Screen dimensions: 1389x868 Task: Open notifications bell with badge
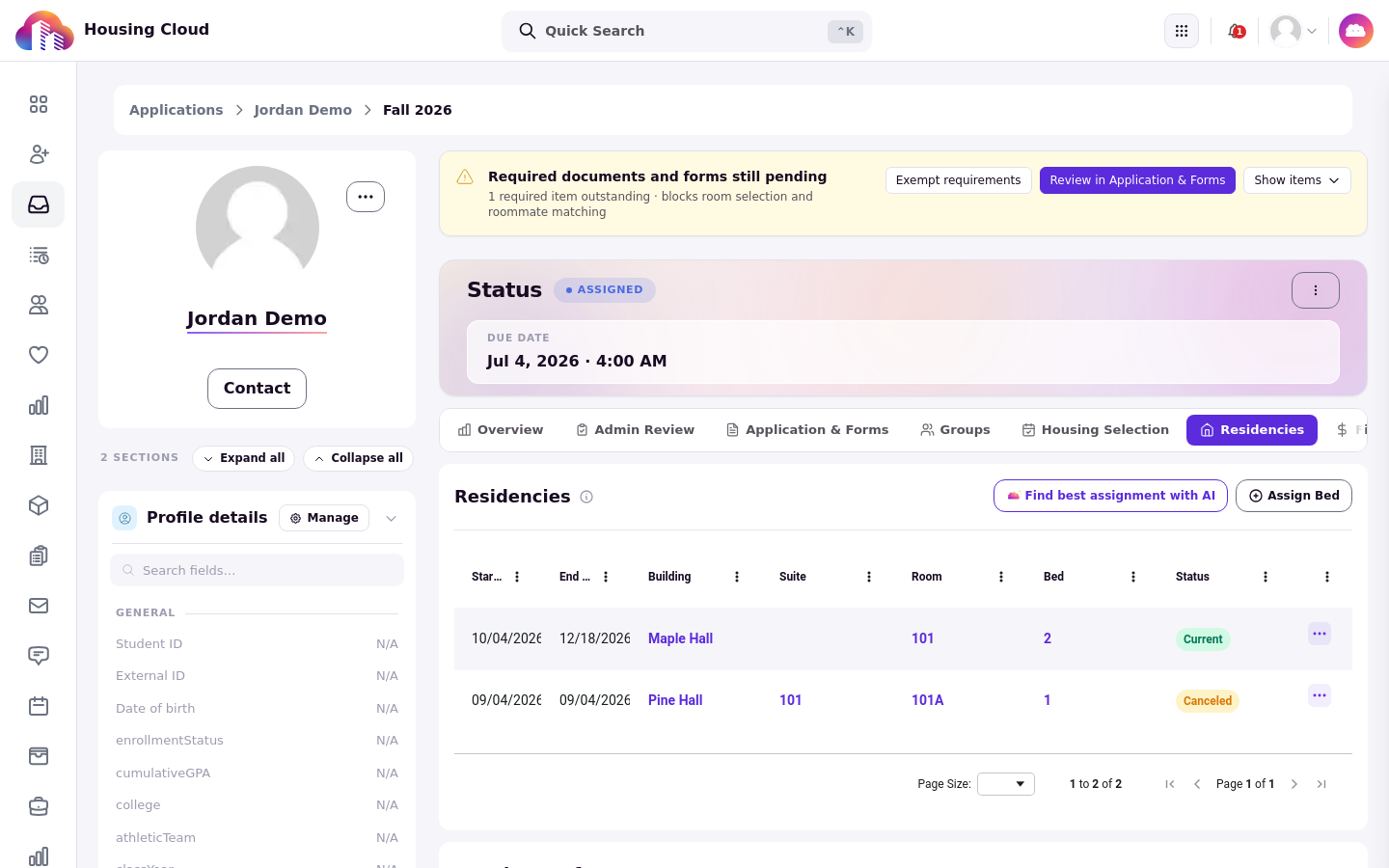pos(1236,31)
